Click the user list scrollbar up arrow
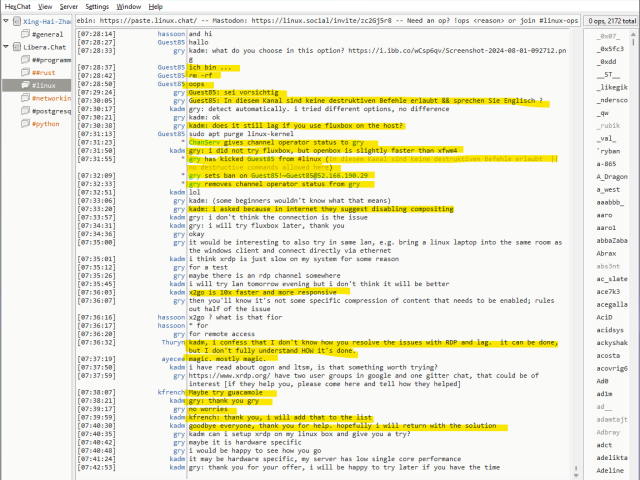This screenshot has width=640, height=480. [x=633, y=35]
